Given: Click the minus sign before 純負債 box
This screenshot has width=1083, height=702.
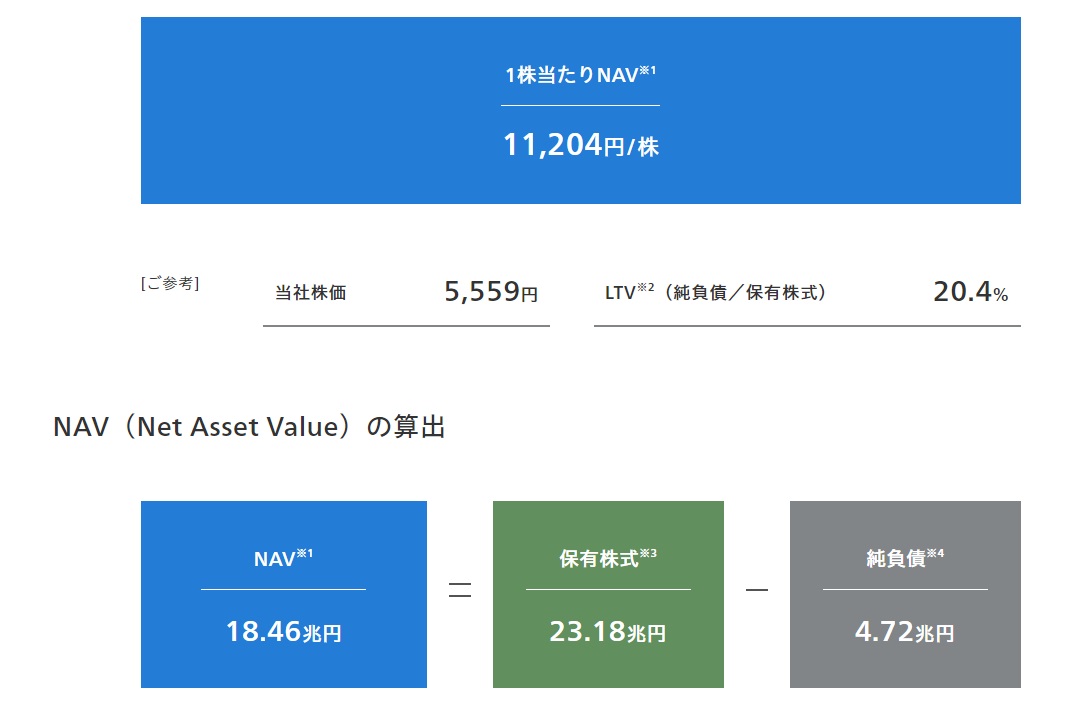Looking at the screenshot, I should pos(757,591).
